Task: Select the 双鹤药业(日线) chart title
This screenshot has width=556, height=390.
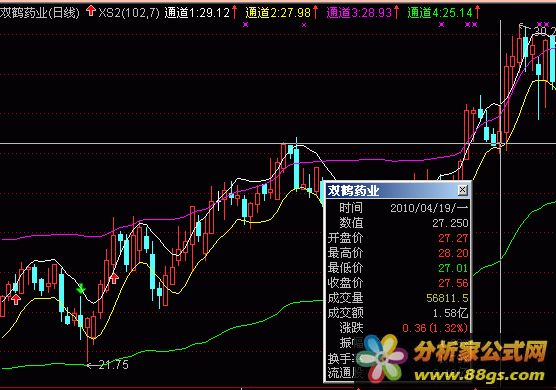Action: 40,13
